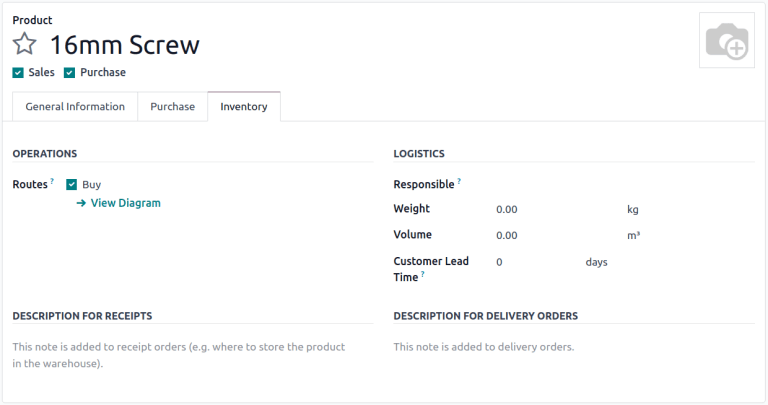Screen dimensions: 768x405
Task: Click the Customer Lead Time days field
Action: [535, 262]
